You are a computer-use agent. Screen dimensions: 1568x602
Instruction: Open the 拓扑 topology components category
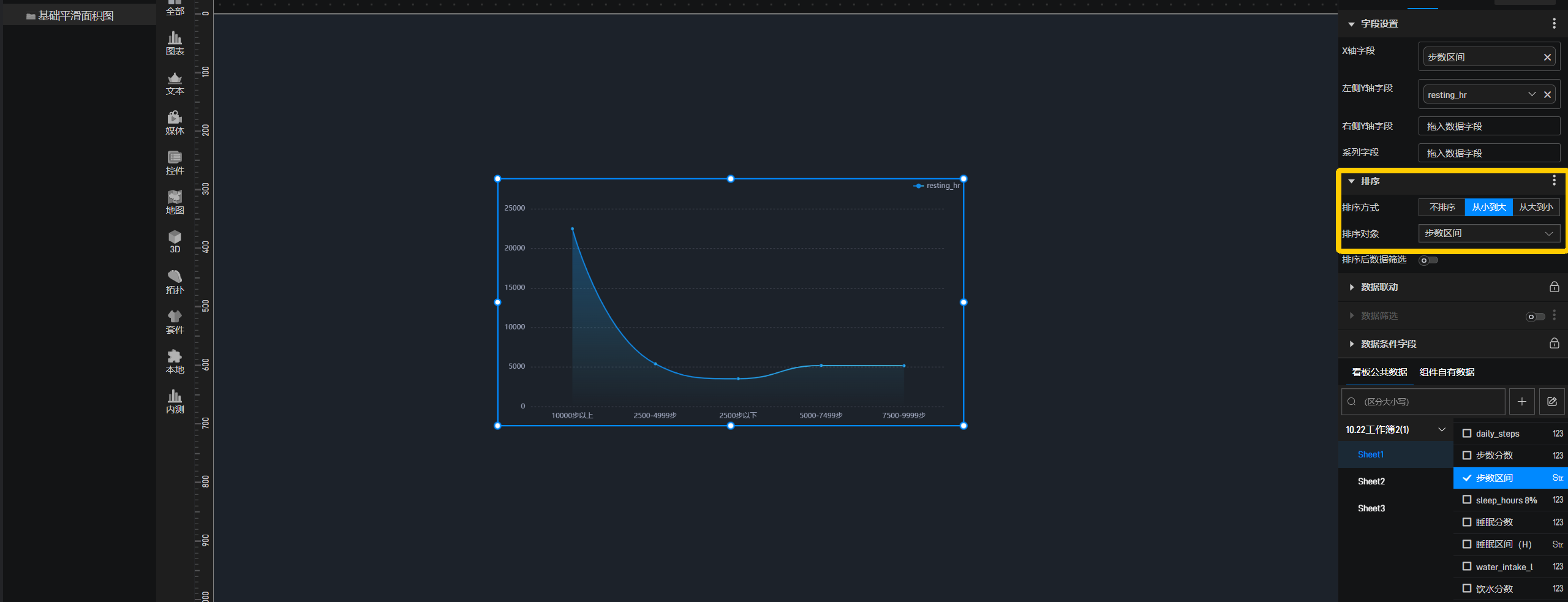[175, 282]
